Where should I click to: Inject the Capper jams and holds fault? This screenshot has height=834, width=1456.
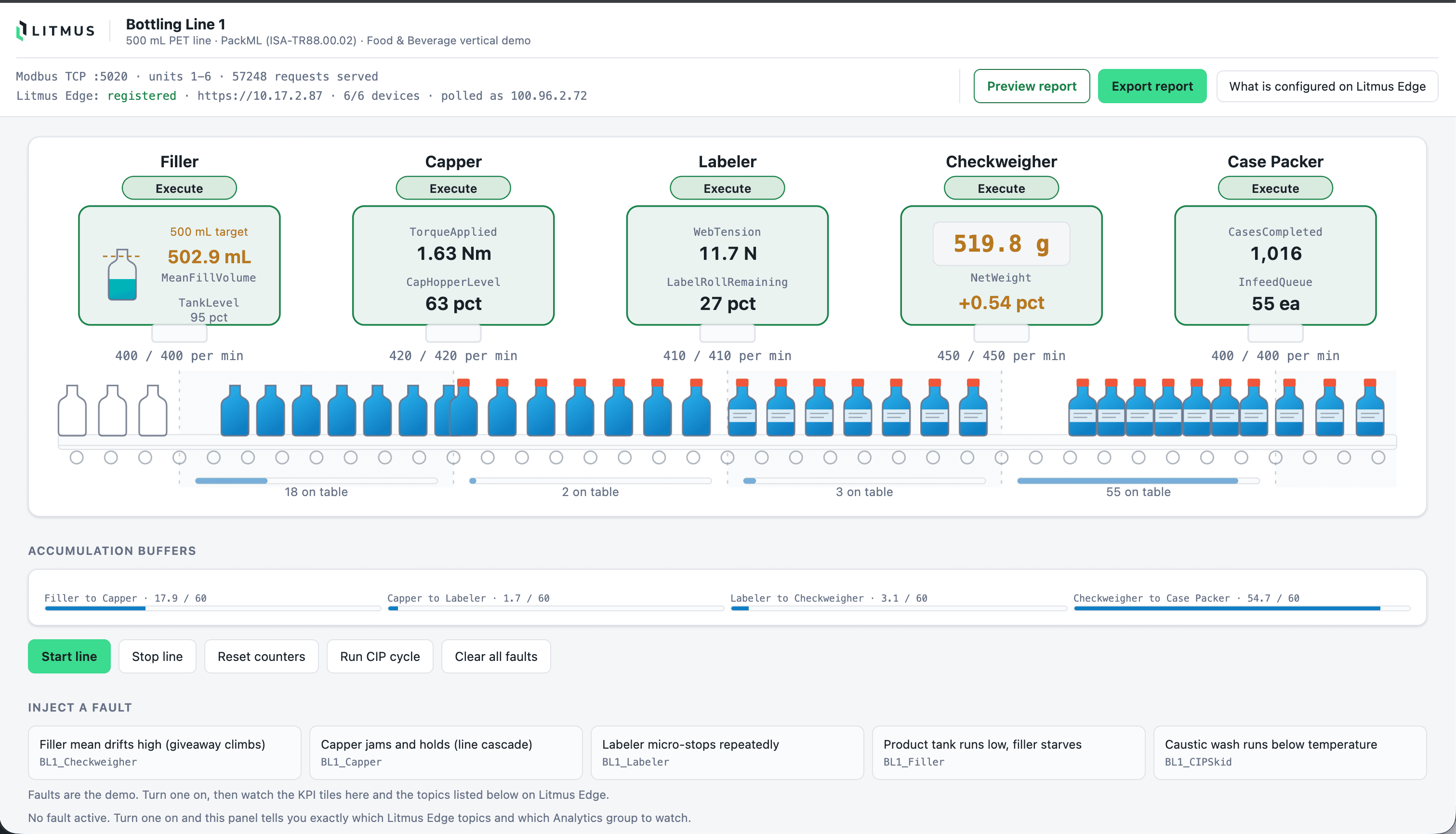[x=446, y=753]
